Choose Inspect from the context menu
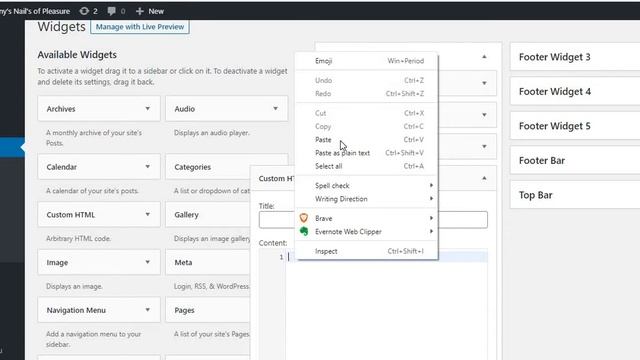The image size is (640, 360). tap(366, 251)
